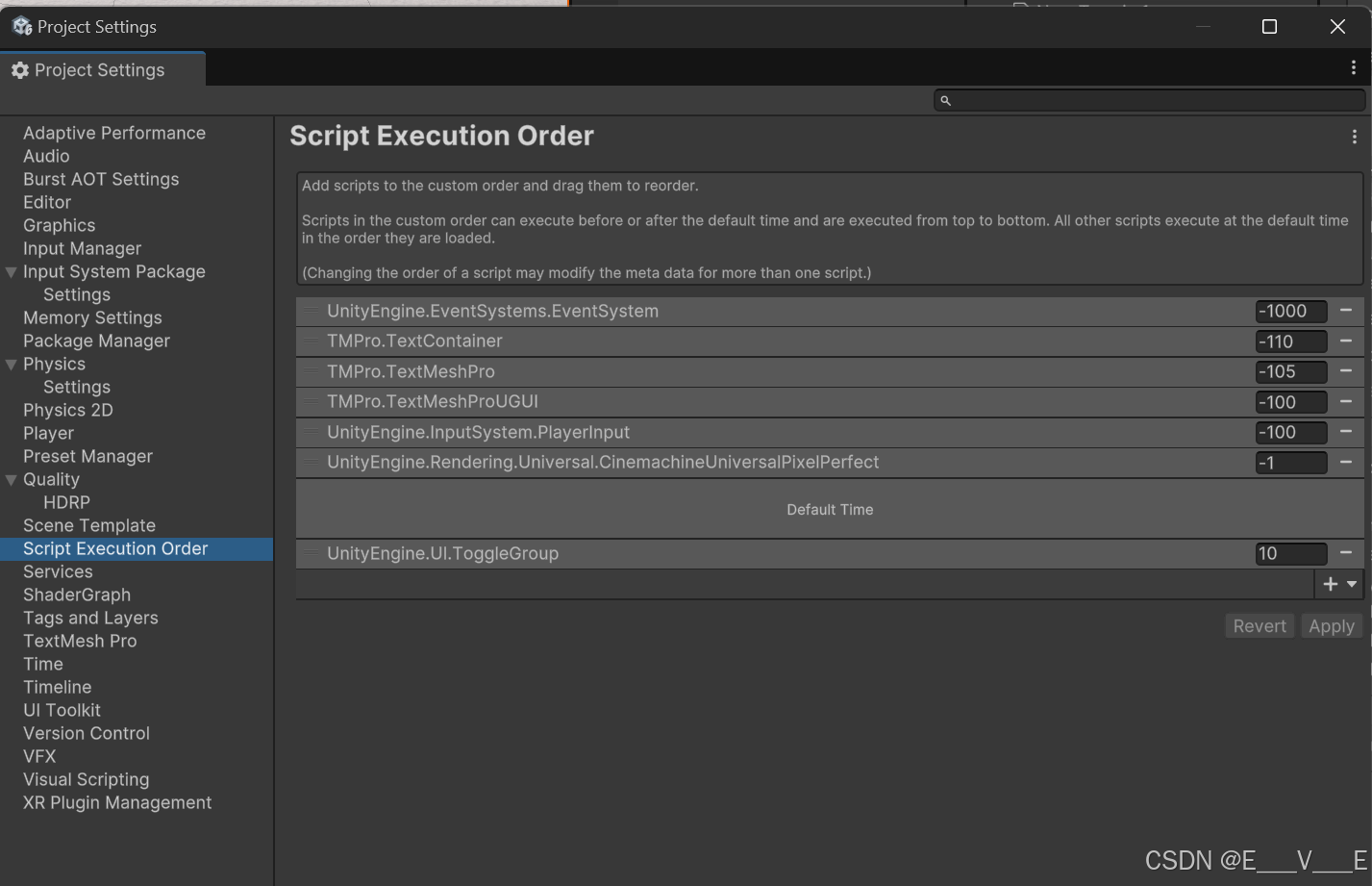
Task: Open Preset Manager settings
Action: tap(87, 456)
